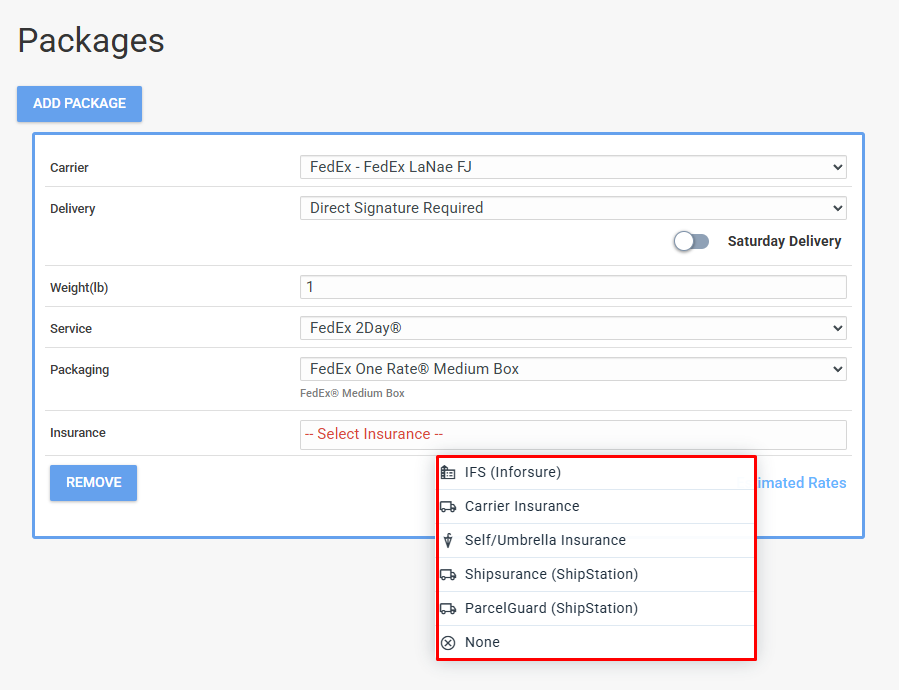This screenshot has height=690, width=899.
Task: Click the Saturday Delivery label
Action: coord(784,241)
